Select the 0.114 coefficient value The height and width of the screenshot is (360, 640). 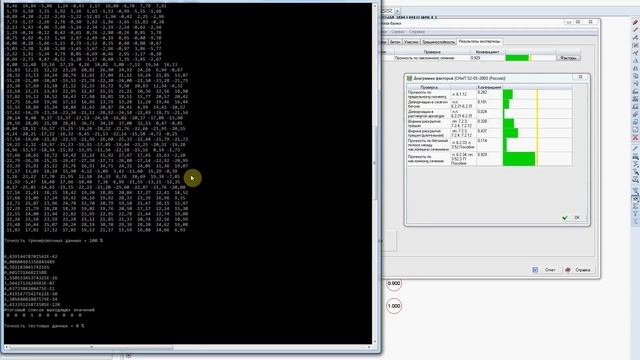pyautogui.click(x=482, y=140)
